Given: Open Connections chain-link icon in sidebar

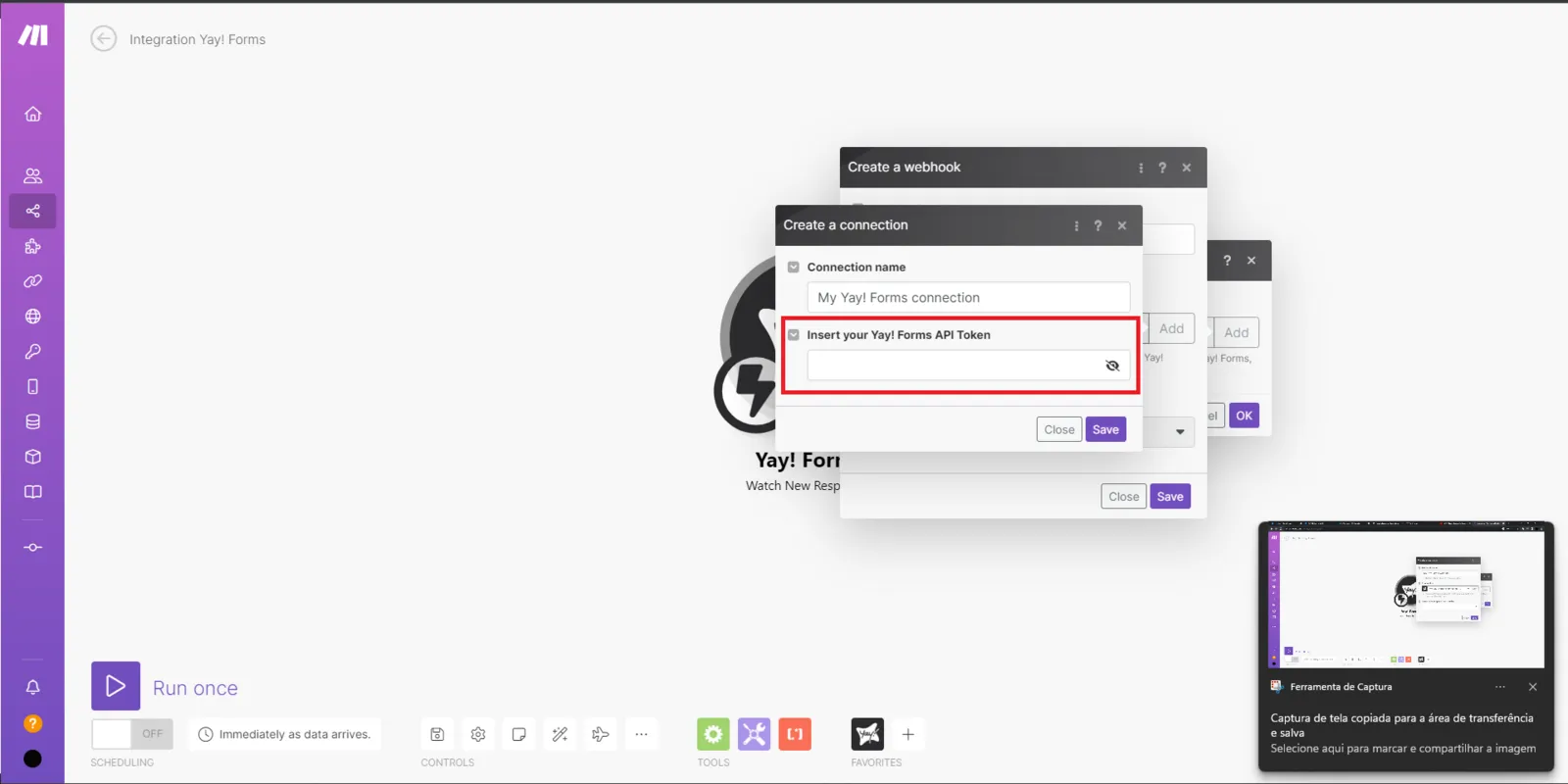Looking at the screenshot, I should [x=33, y=281].
